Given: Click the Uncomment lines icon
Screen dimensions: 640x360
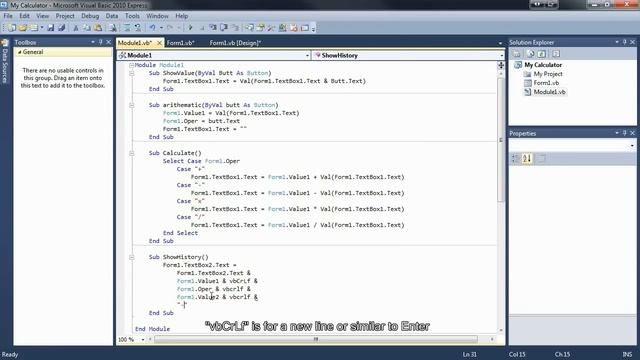Looking at the screenshot, I should (138, 28).
